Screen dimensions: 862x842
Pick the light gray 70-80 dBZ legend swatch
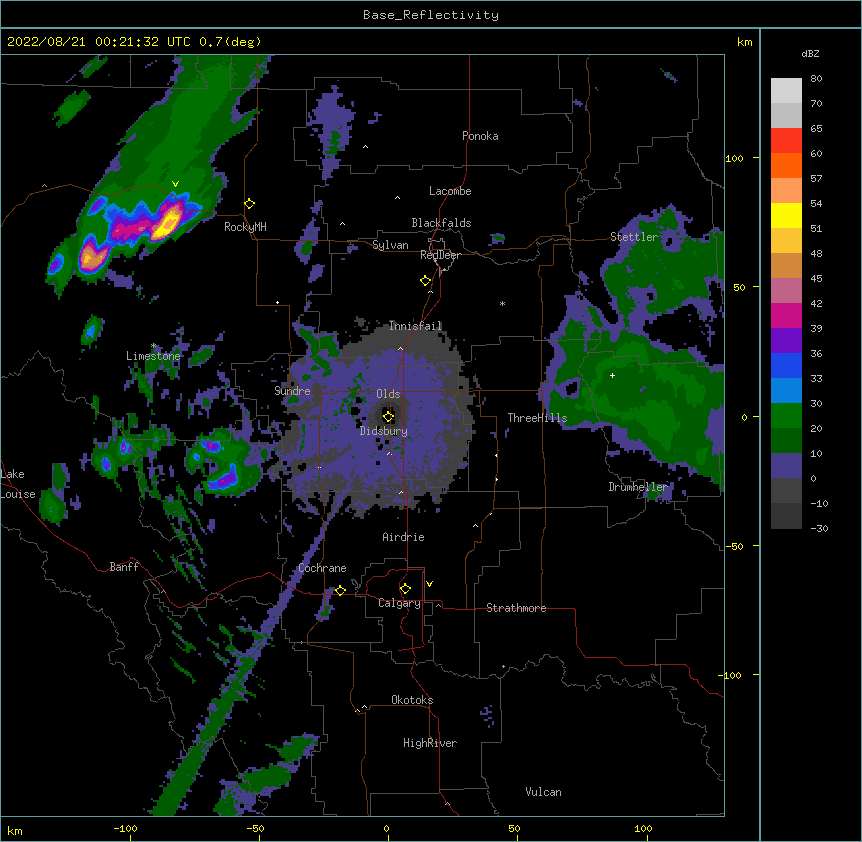point(786,91)
